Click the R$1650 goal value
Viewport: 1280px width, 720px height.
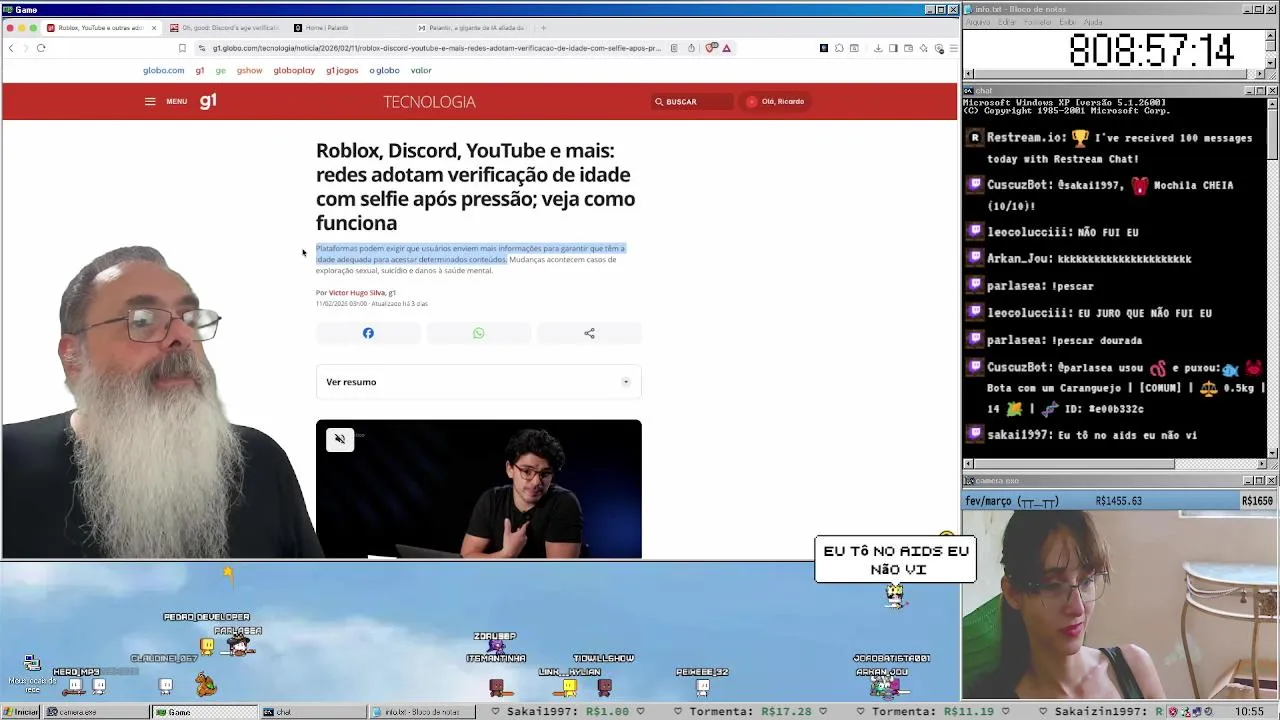click(1257, 501)
